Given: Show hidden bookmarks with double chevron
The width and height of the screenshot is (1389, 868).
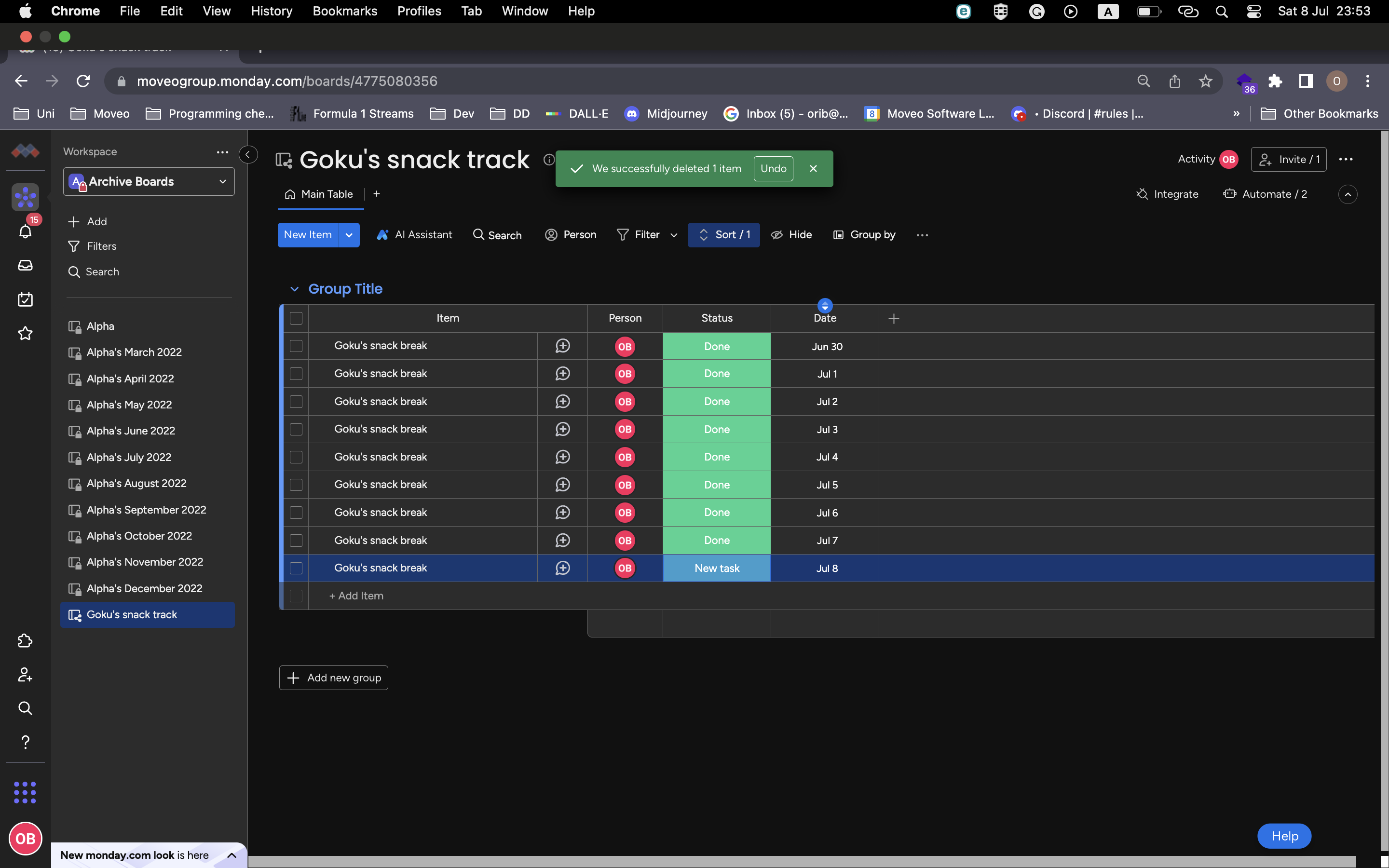Looking at the screenshot, I should point(1236,114).
